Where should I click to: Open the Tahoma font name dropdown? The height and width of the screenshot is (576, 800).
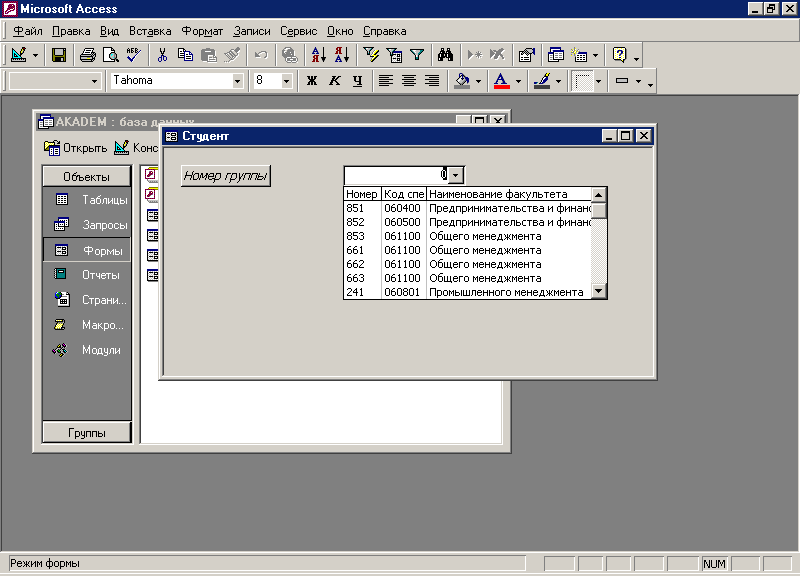point(237,81)
